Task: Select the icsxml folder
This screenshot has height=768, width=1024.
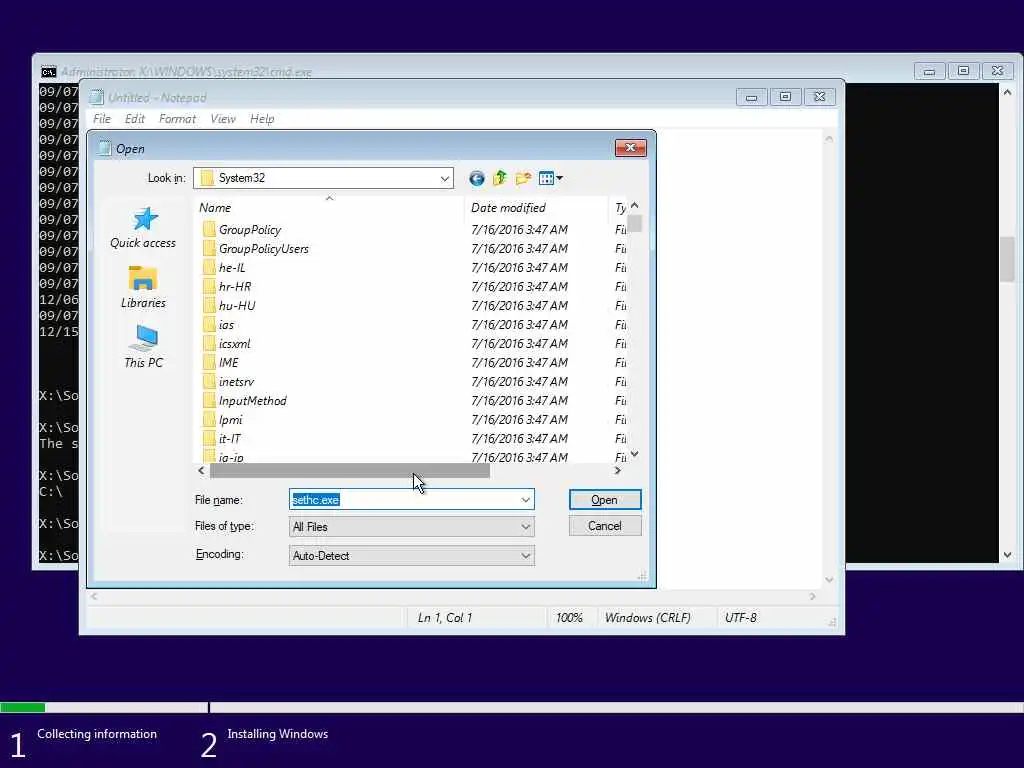Action: 226,344
